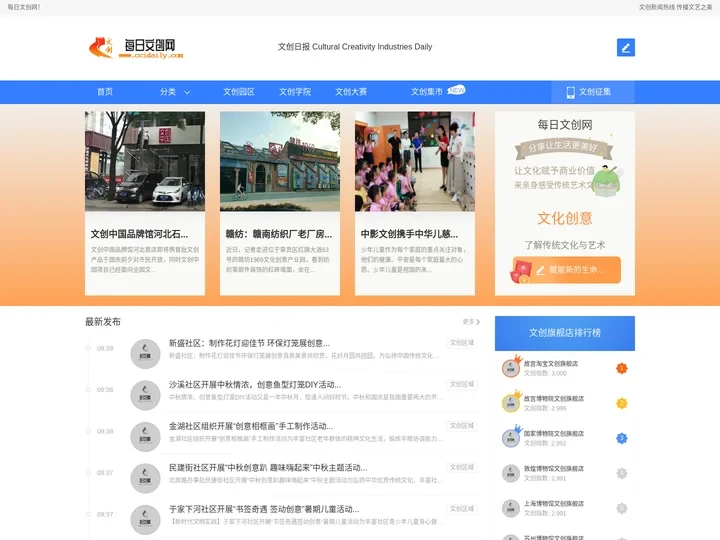Click 文创旗舰店排行榜 blue header
720x540 pixels.
pyautogui.click(x=565, y=333)
